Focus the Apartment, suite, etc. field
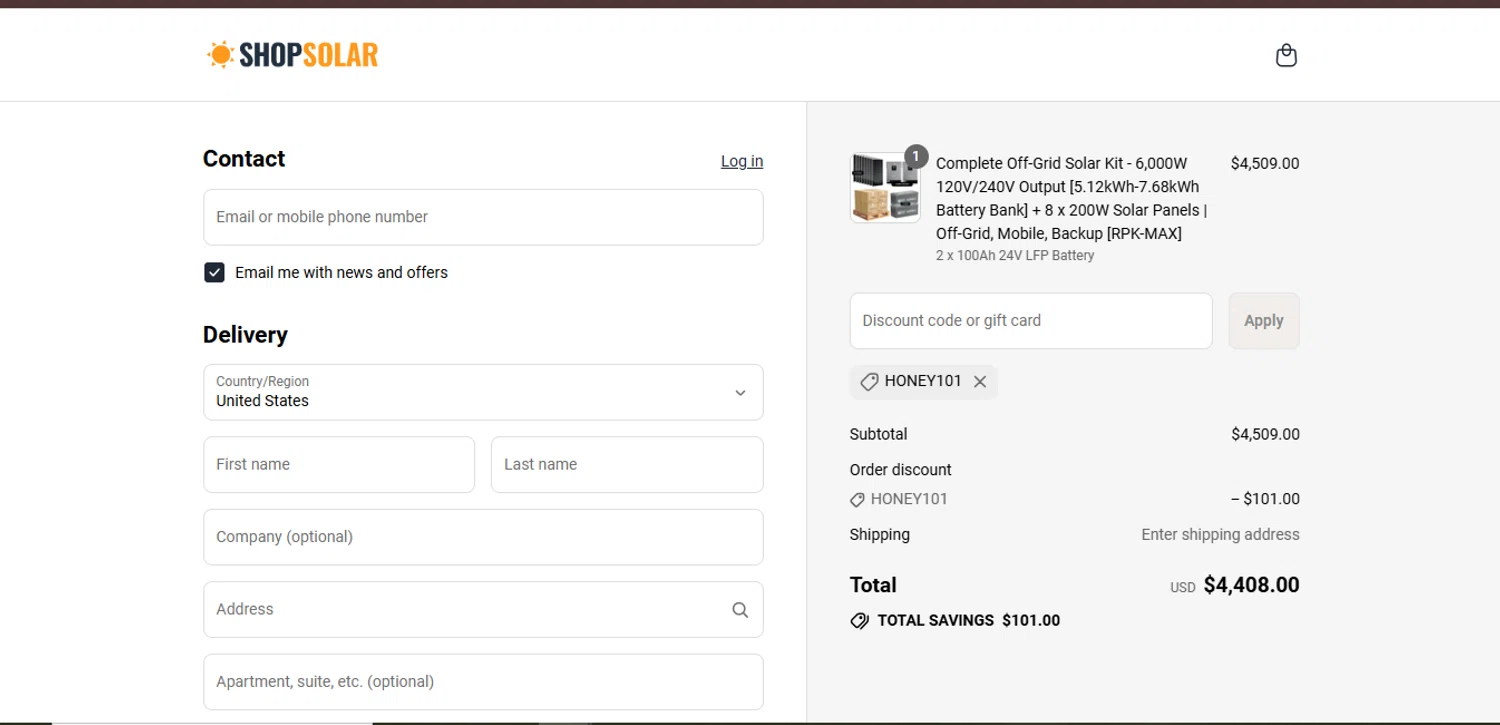This screenshot has height=725, width=1500. (483, 682)
